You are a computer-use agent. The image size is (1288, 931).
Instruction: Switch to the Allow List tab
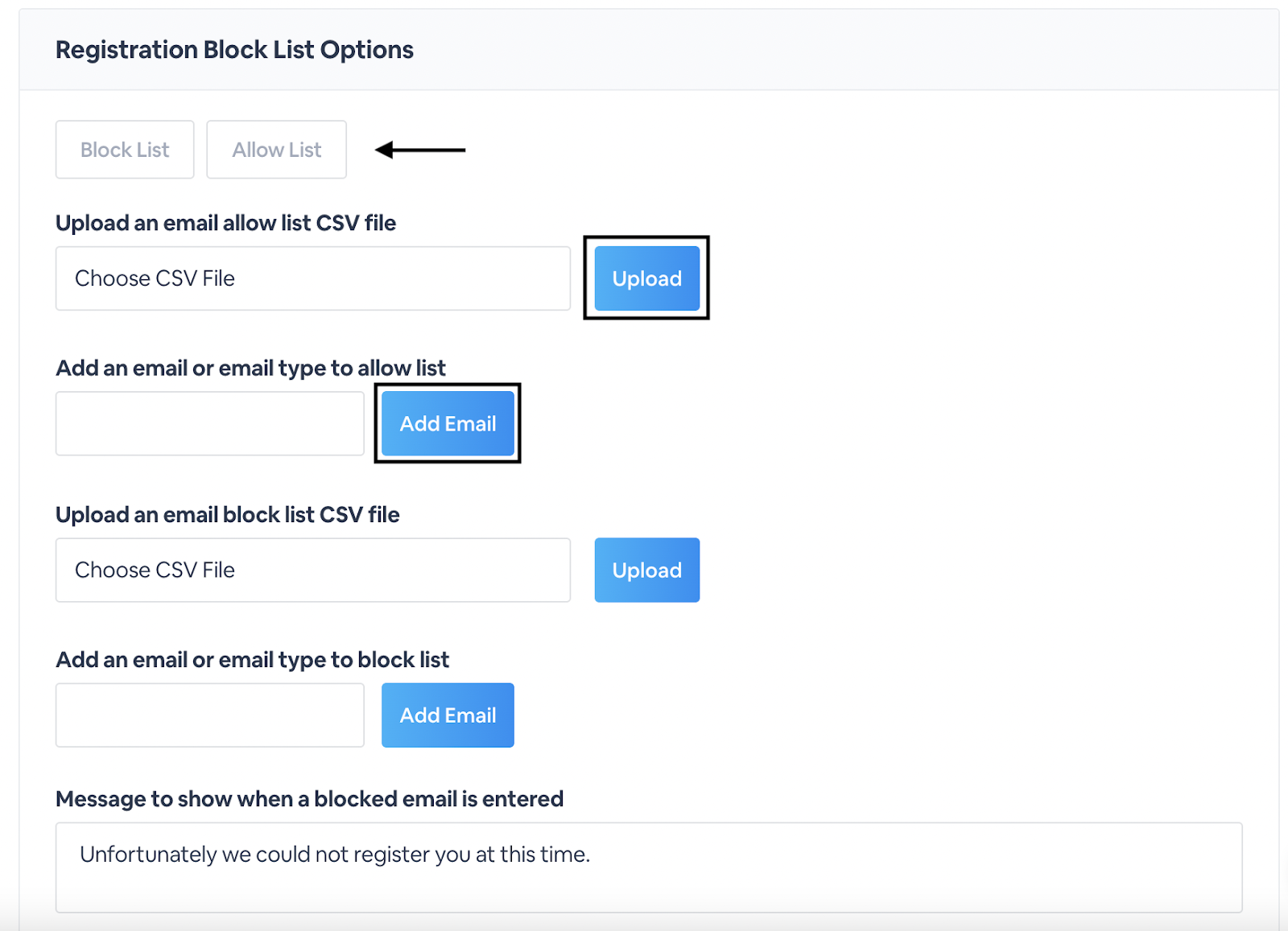pos(276,150)
